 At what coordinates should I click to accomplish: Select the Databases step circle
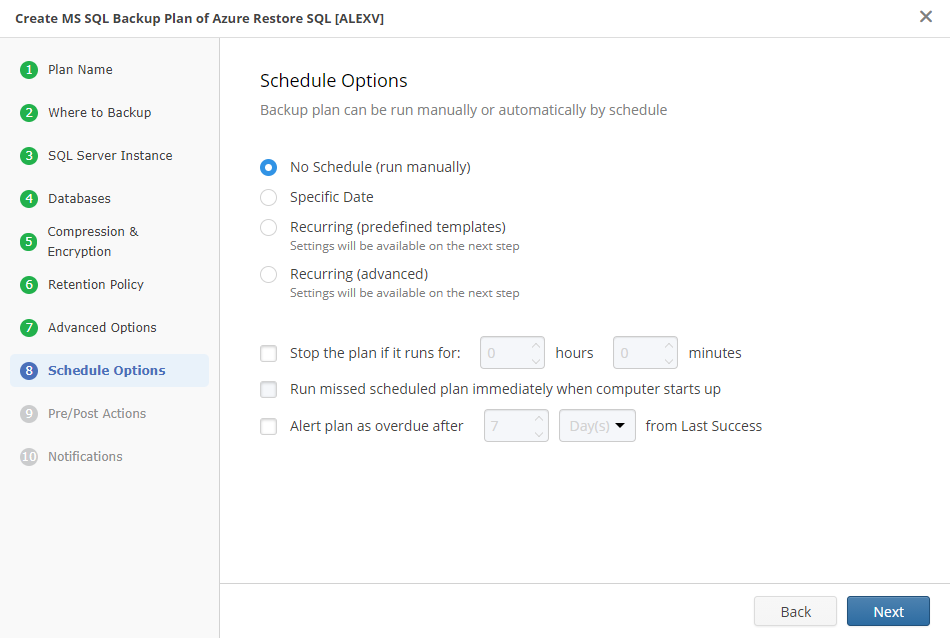click(x=27, y=198)
